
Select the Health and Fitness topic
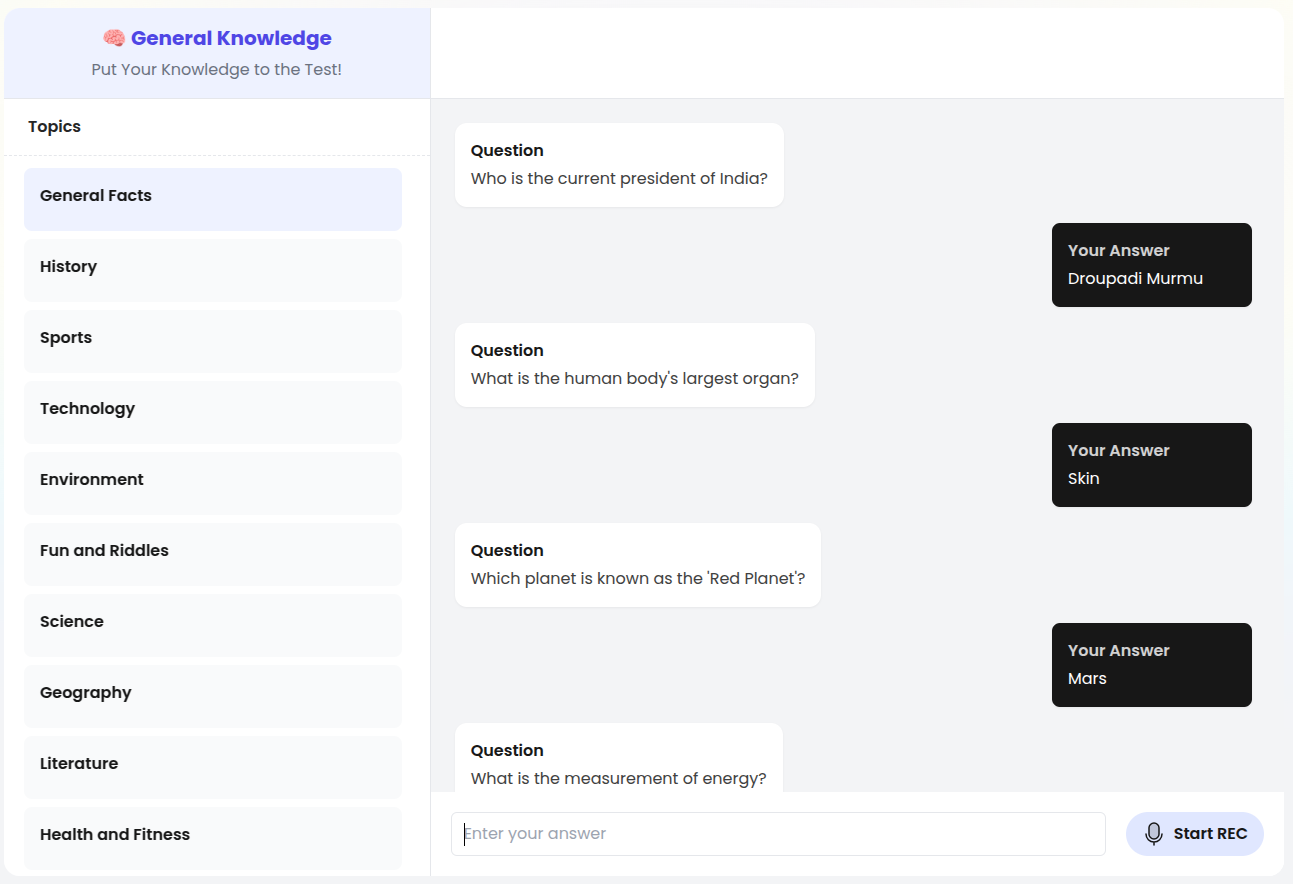tap(213, 838)
